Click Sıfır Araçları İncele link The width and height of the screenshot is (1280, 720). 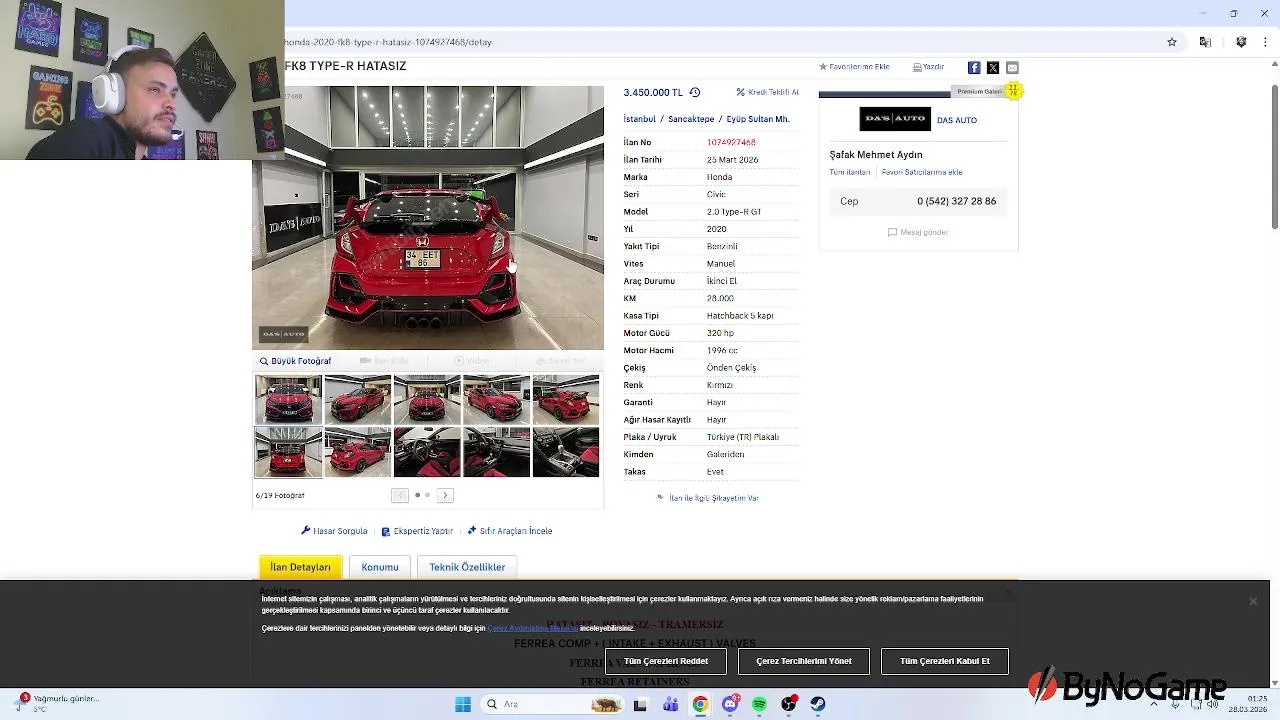(x=510, y=531)
